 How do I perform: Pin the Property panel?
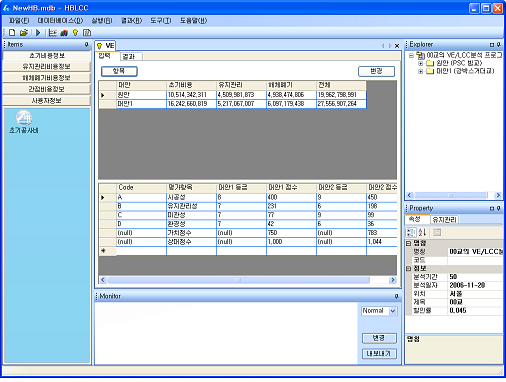coord(499,208)
